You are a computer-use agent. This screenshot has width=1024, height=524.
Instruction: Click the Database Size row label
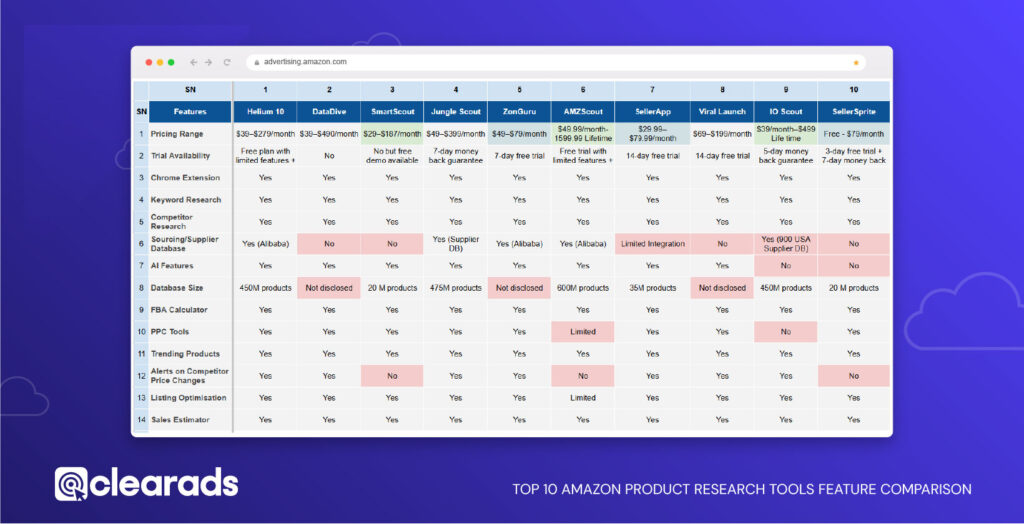190,287
